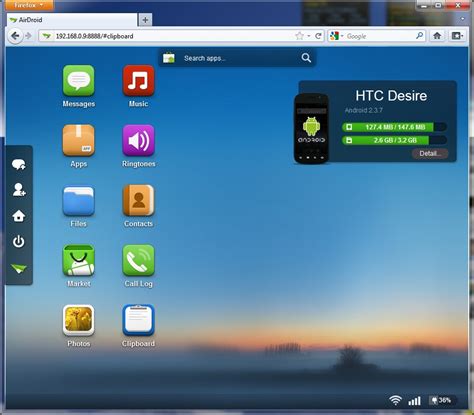Click the HTC Desire phone image

pos(311,129)
